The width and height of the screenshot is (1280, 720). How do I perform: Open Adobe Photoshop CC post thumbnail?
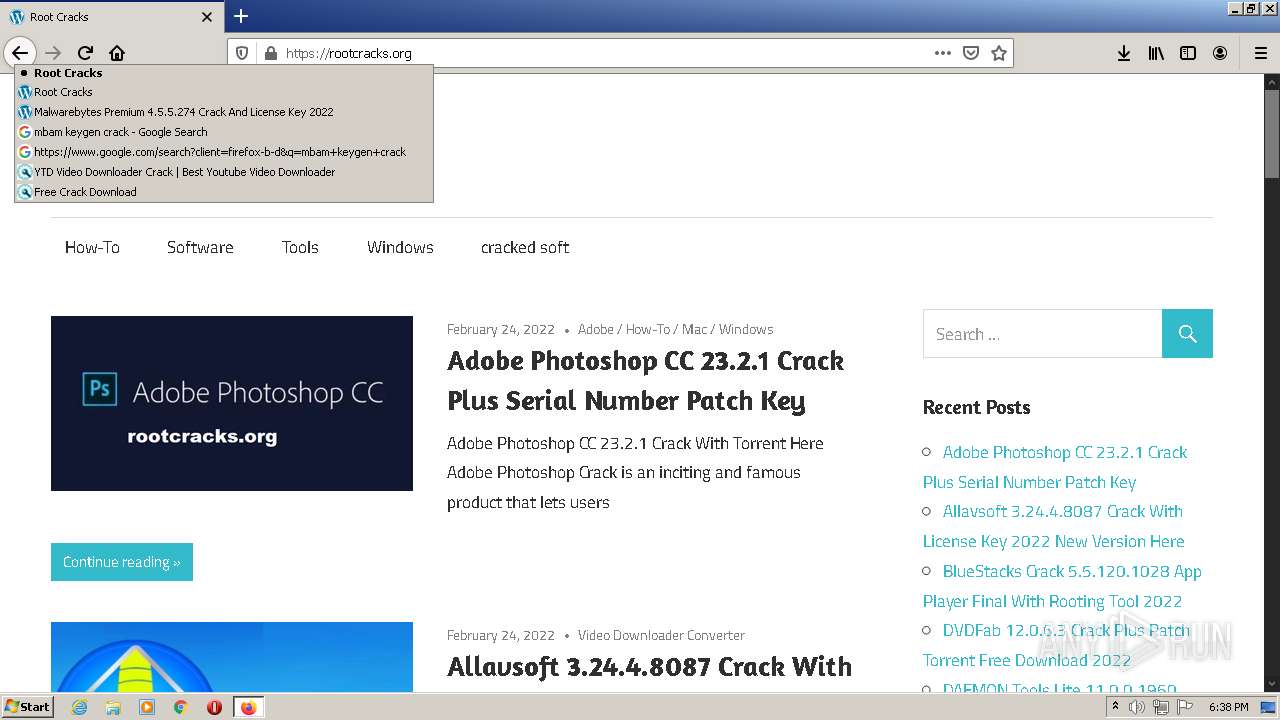coord(232,403)
